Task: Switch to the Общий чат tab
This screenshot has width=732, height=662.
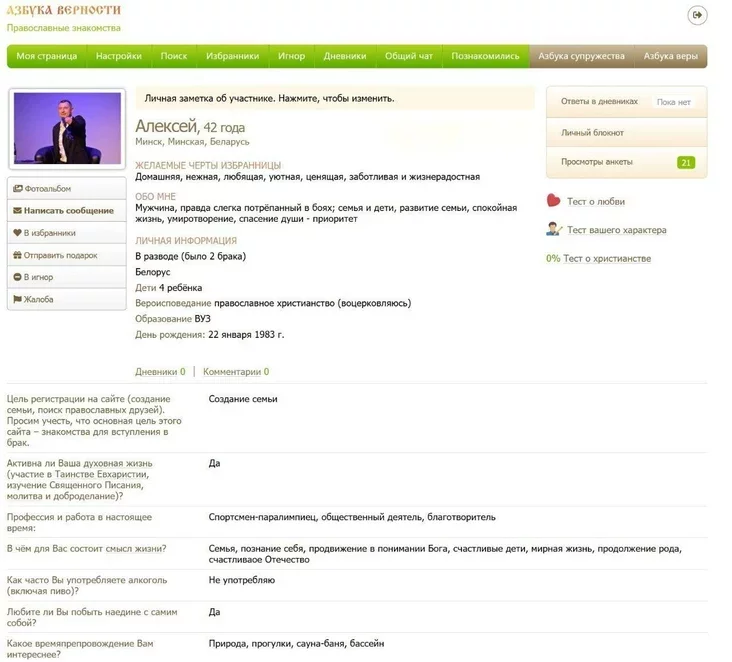Action: pos(409,56)
